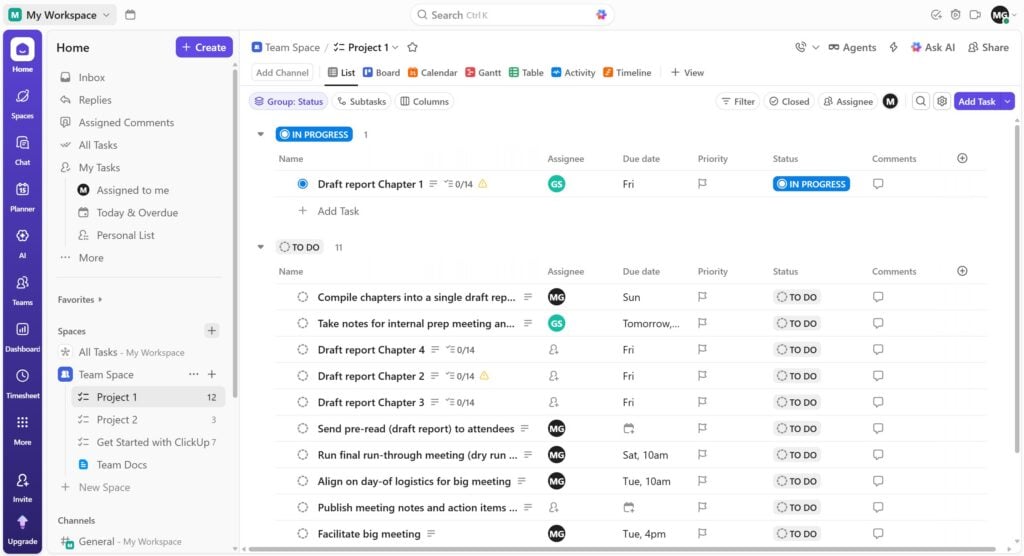
Task: Click the plus icon next to Spaces heading
Action: [212, 331]
